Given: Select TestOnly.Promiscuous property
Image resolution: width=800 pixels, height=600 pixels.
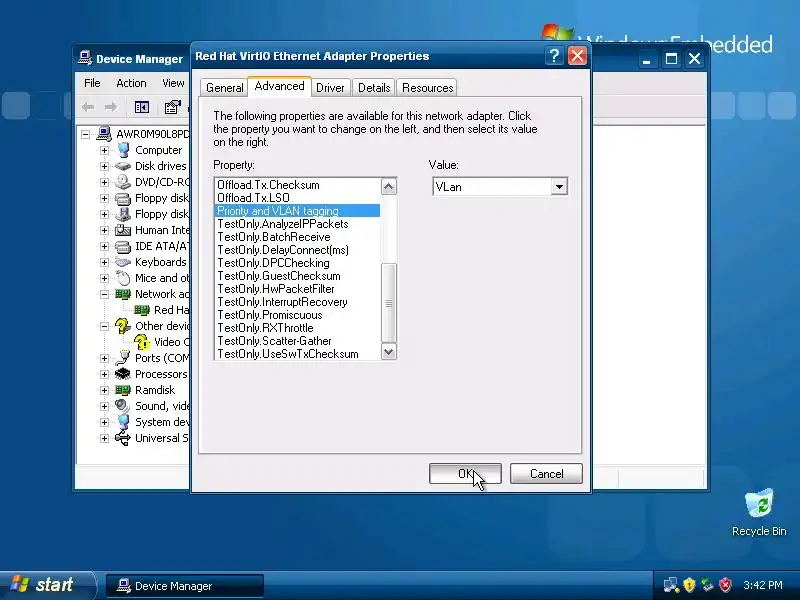Looking at the screenshot, I should click(297, 315).
